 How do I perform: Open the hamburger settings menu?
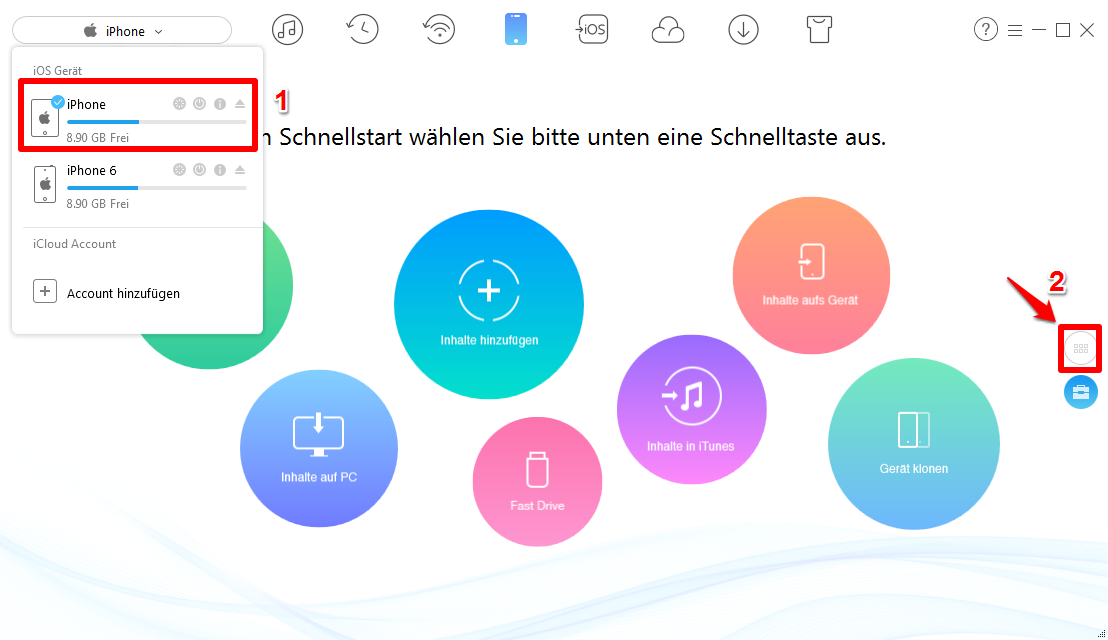[x=1015, y=30]
